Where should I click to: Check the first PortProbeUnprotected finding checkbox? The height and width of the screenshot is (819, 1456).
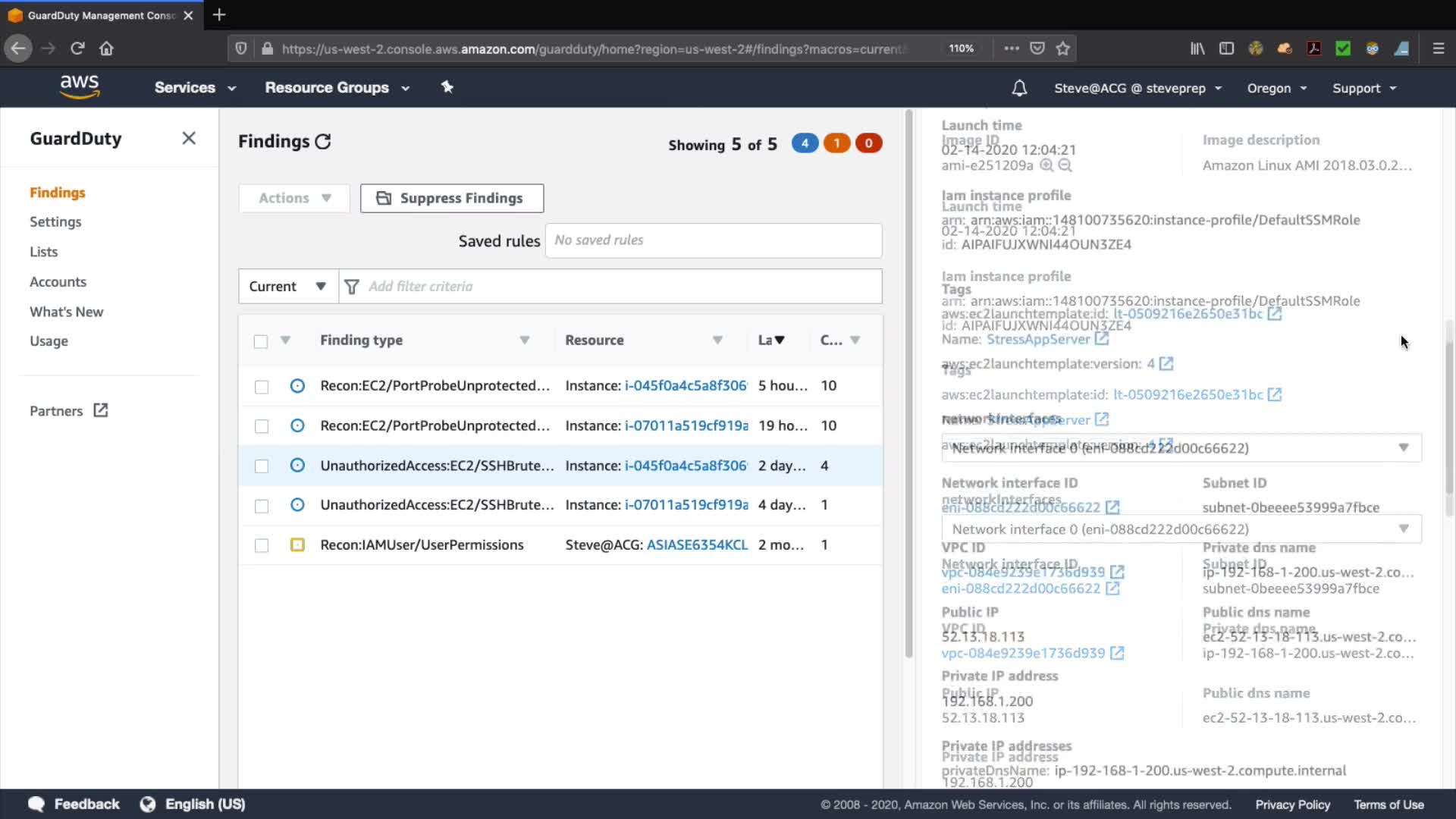pyautogui.click(x=262, y=387)
